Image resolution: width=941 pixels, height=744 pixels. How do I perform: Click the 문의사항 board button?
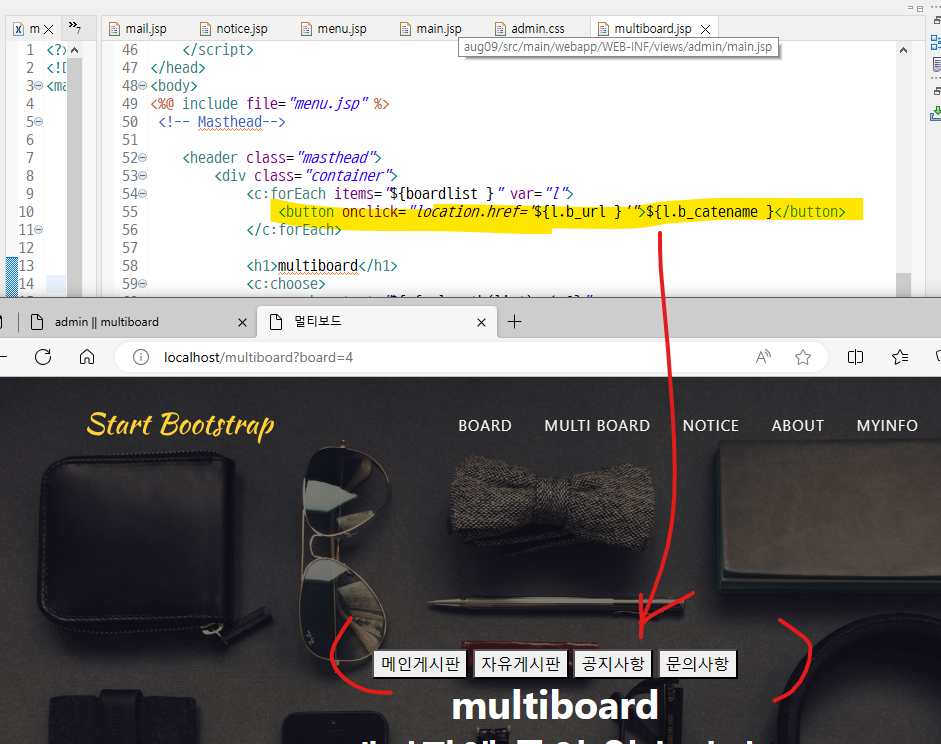tap(698, 664)
